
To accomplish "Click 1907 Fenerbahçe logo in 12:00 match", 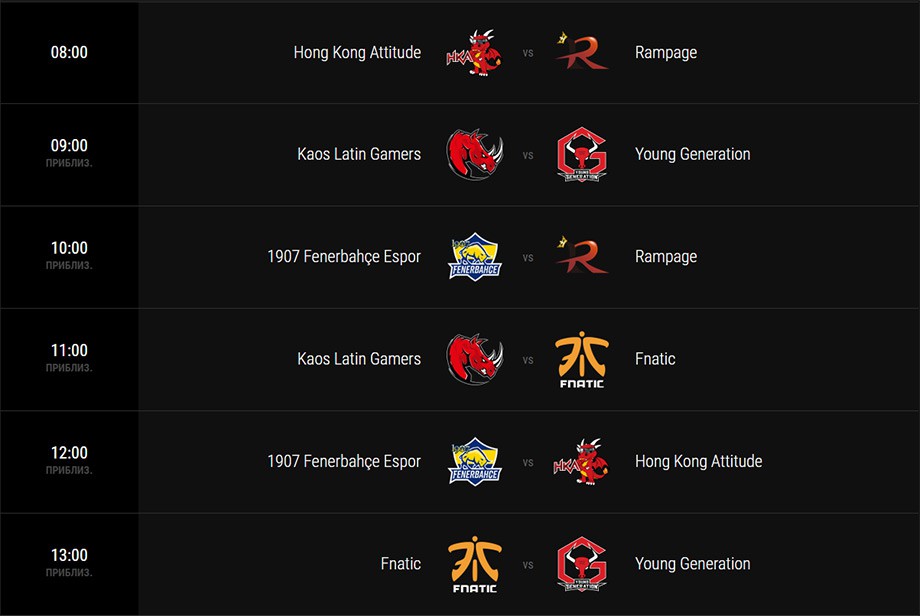I will click(475, 461).
